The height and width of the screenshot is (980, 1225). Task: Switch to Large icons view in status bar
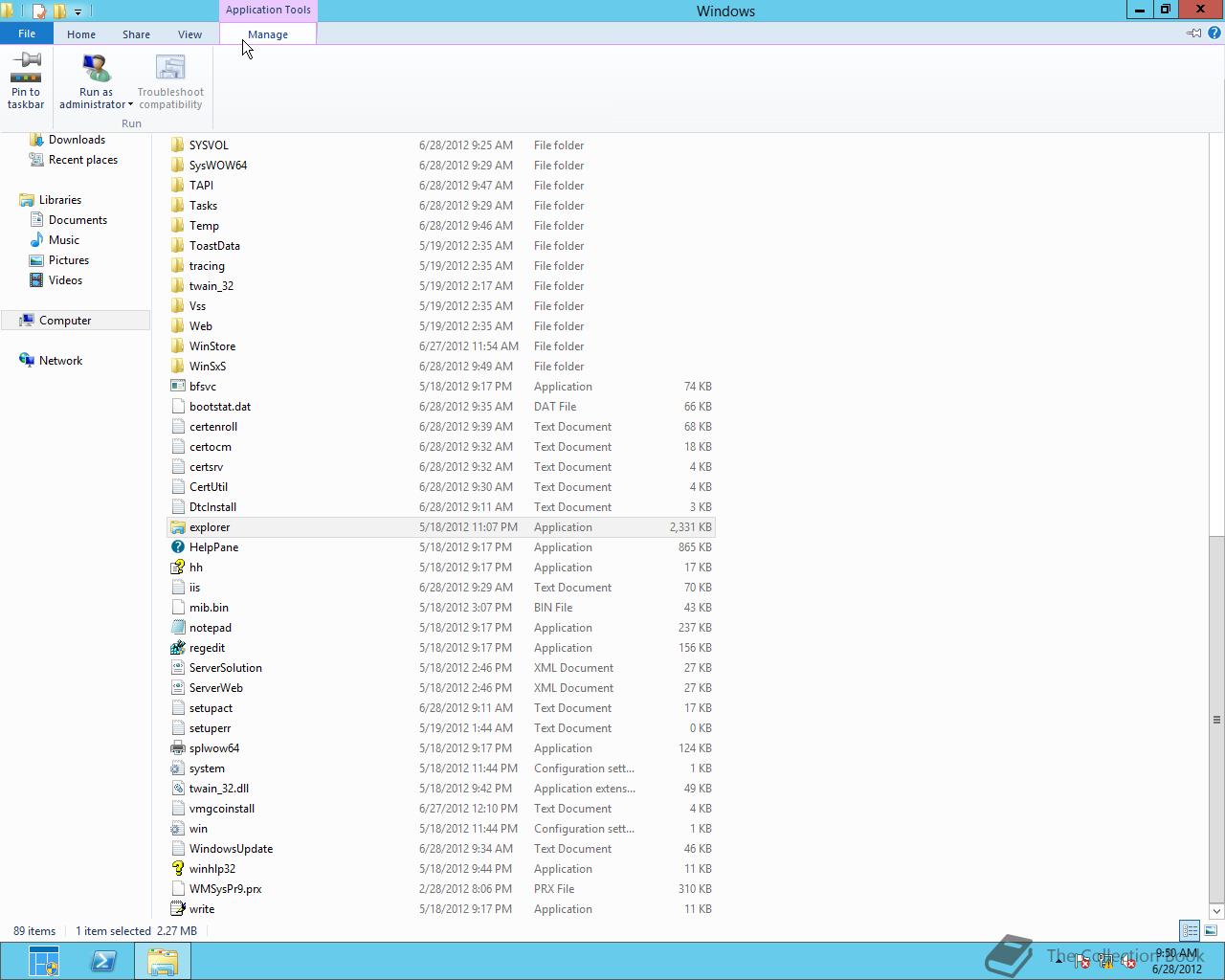point(1211,930)
